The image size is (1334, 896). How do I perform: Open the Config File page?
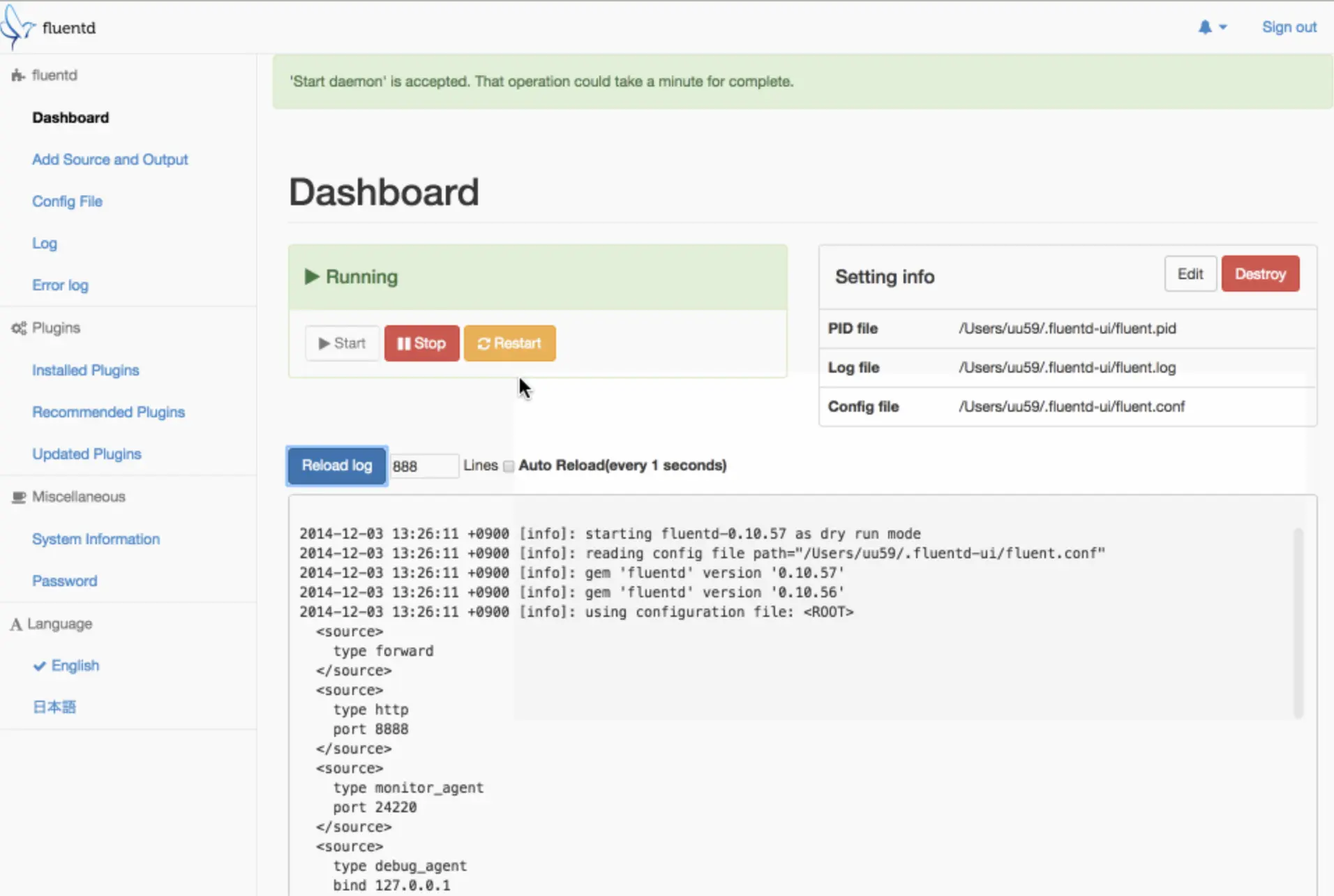tap(67, 201)
